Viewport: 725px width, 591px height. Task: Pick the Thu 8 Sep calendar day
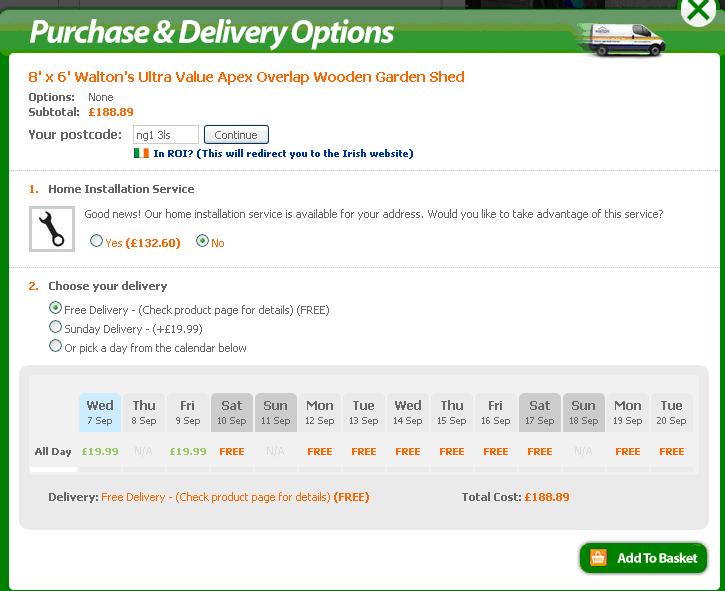[x=144, y=412]
